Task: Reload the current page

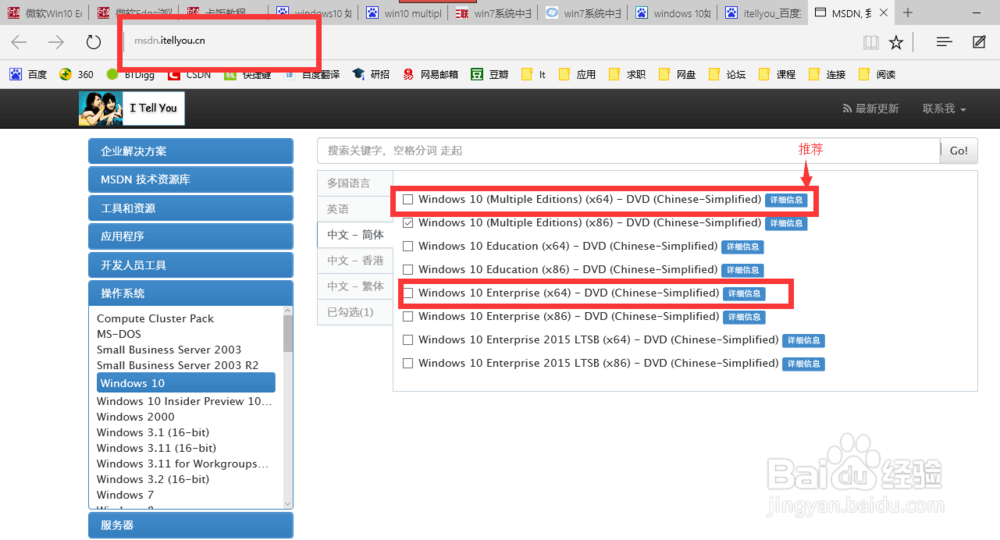Action: [x=93, y=42]
